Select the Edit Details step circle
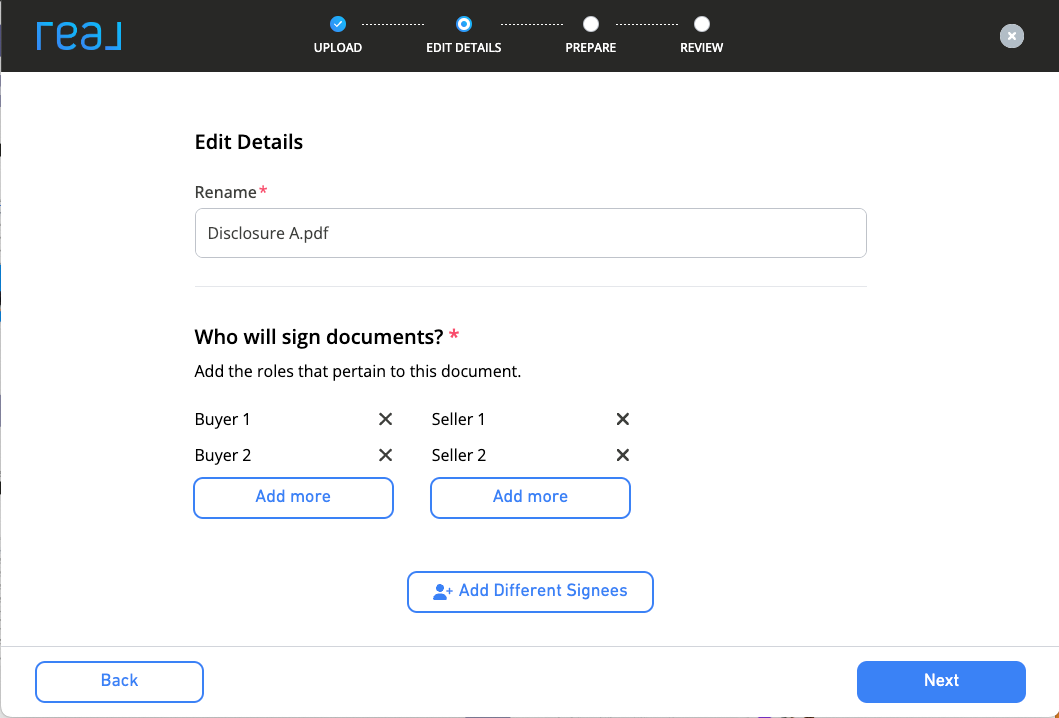 [x=464, y=24]
